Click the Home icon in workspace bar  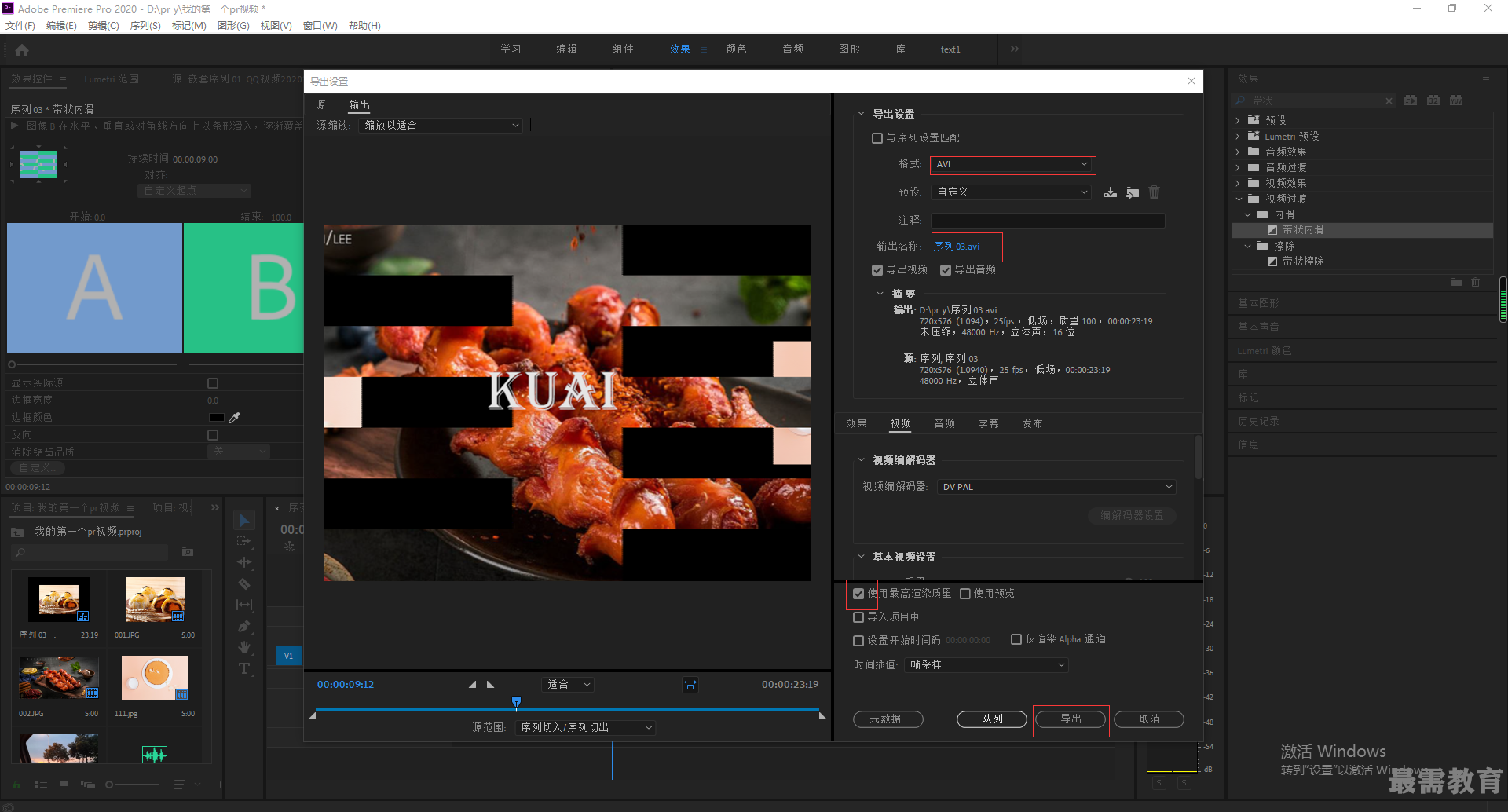point(22,49)
